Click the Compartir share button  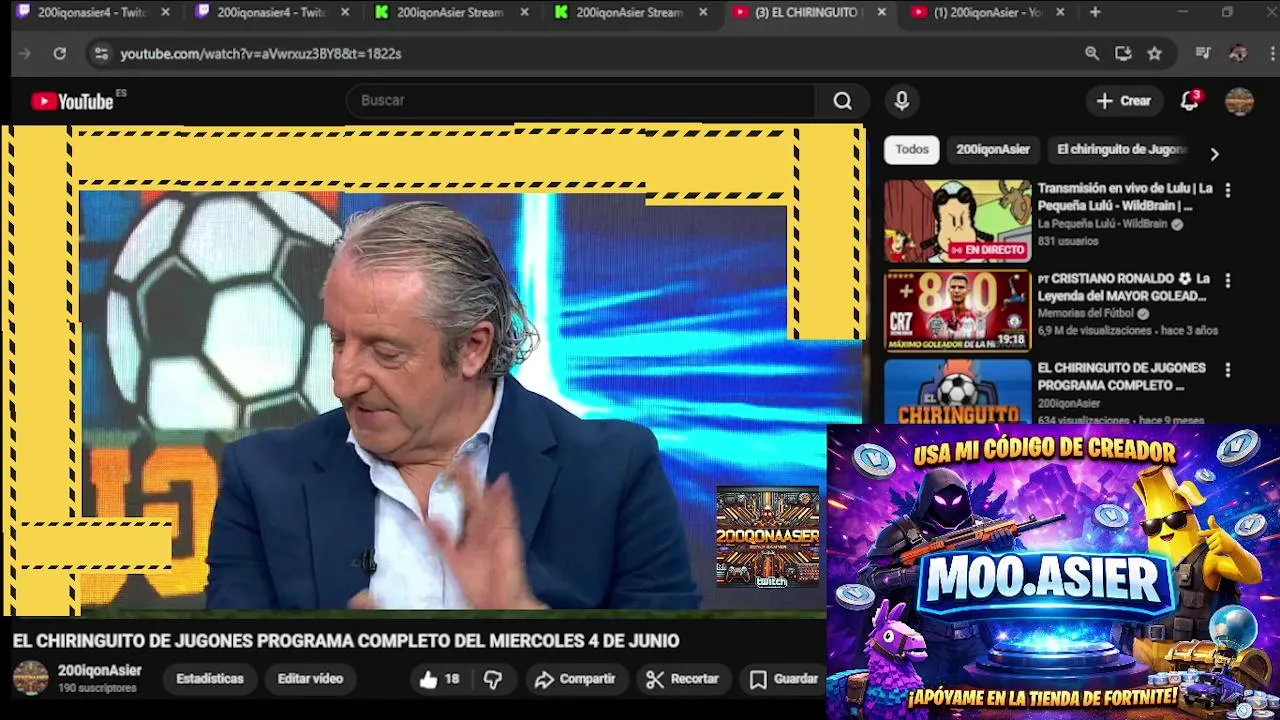click(575, 679)
